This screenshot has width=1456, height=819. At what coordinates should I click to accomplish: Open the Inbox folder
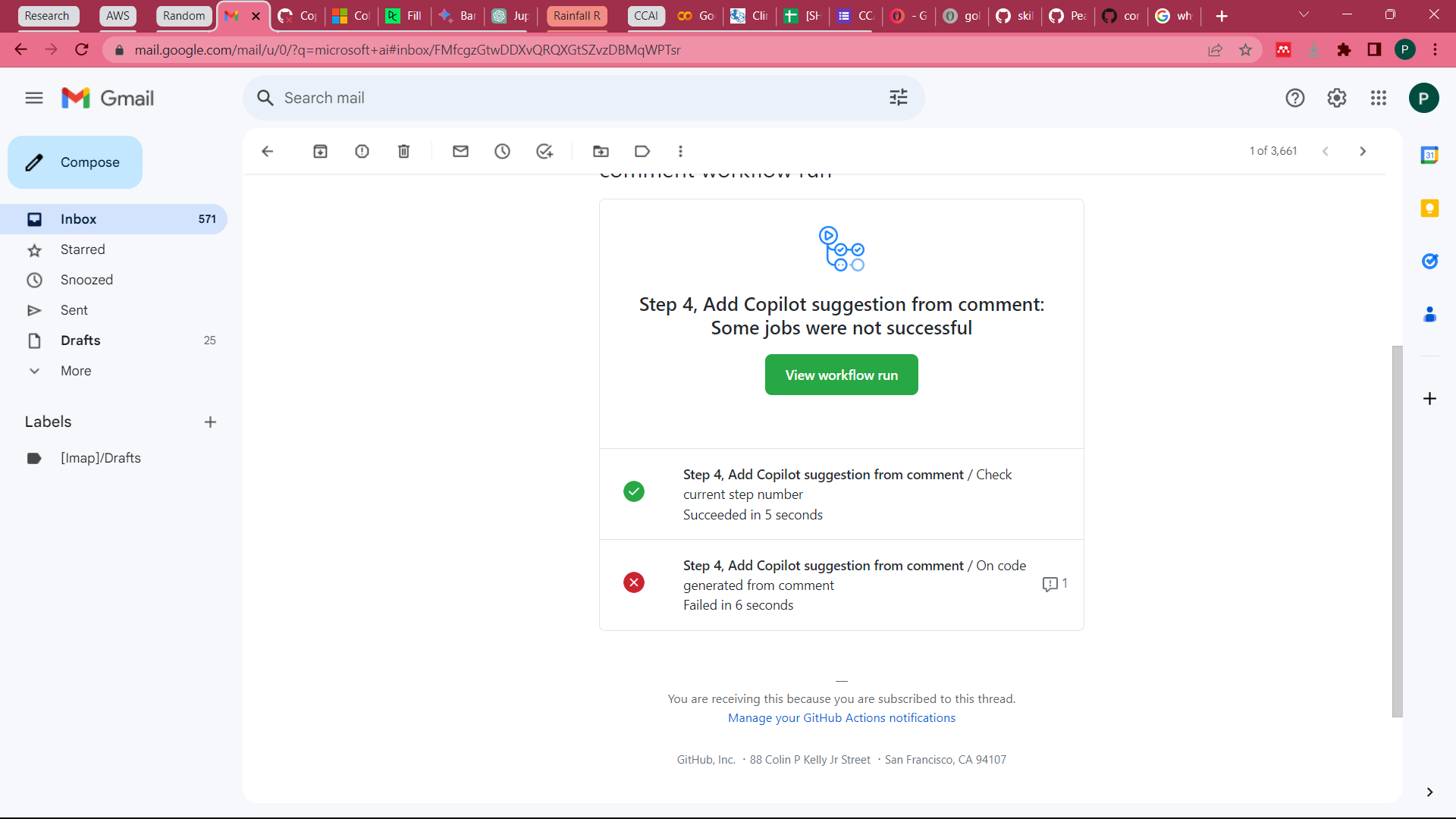pos(114,219)
